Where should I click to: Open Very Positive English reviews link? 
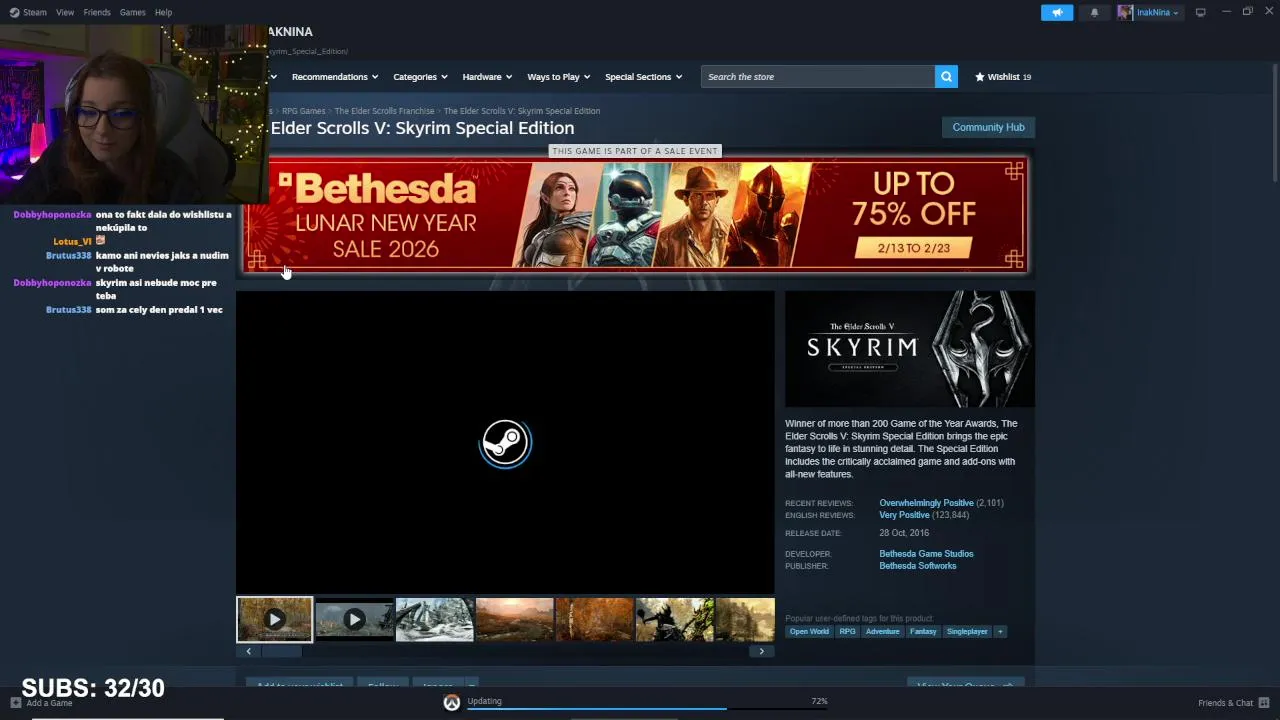coord(904,515)
